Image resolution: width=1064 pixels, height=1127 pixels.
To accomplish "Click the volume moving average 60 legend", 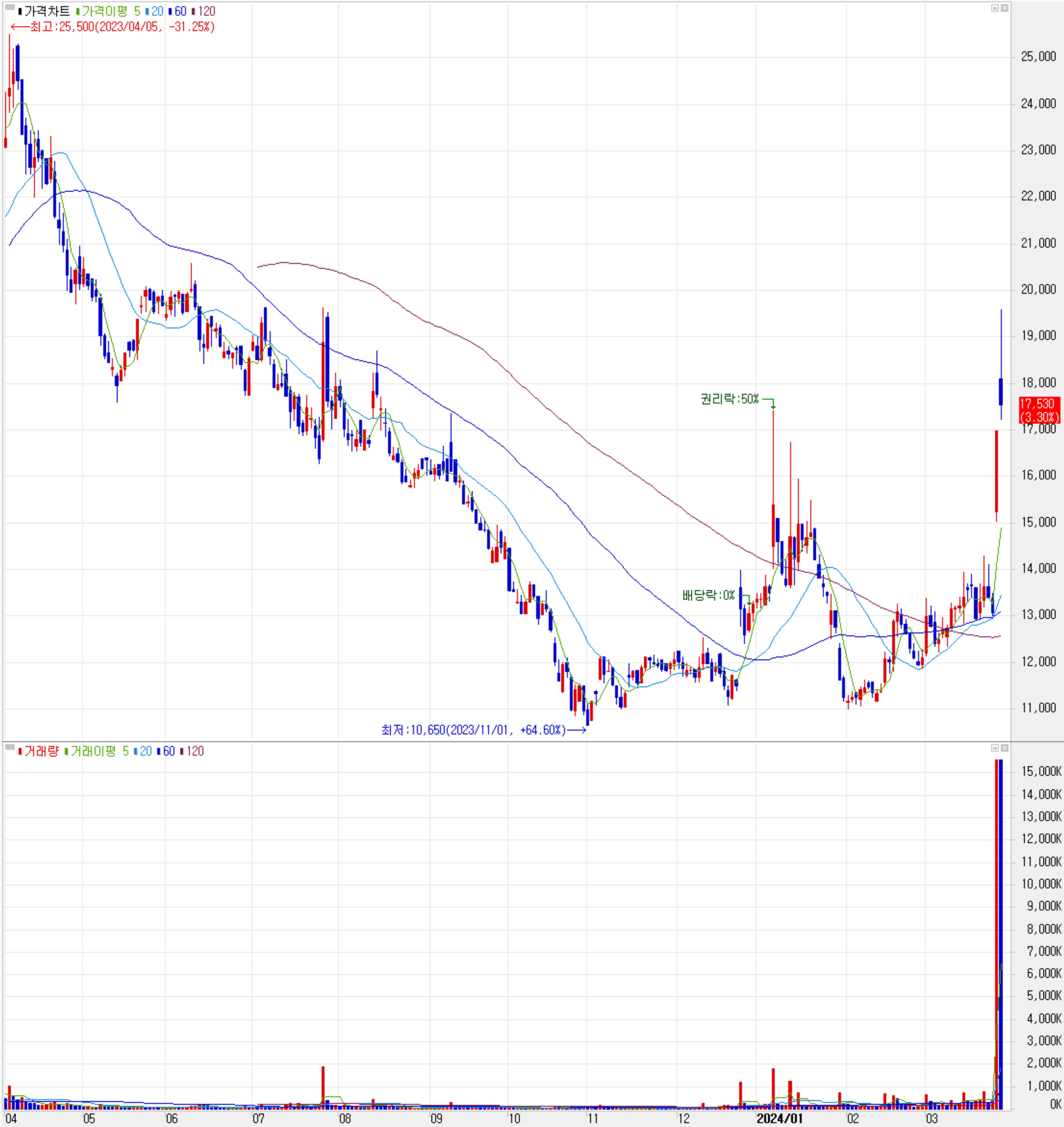I will (x=166, y=751).
